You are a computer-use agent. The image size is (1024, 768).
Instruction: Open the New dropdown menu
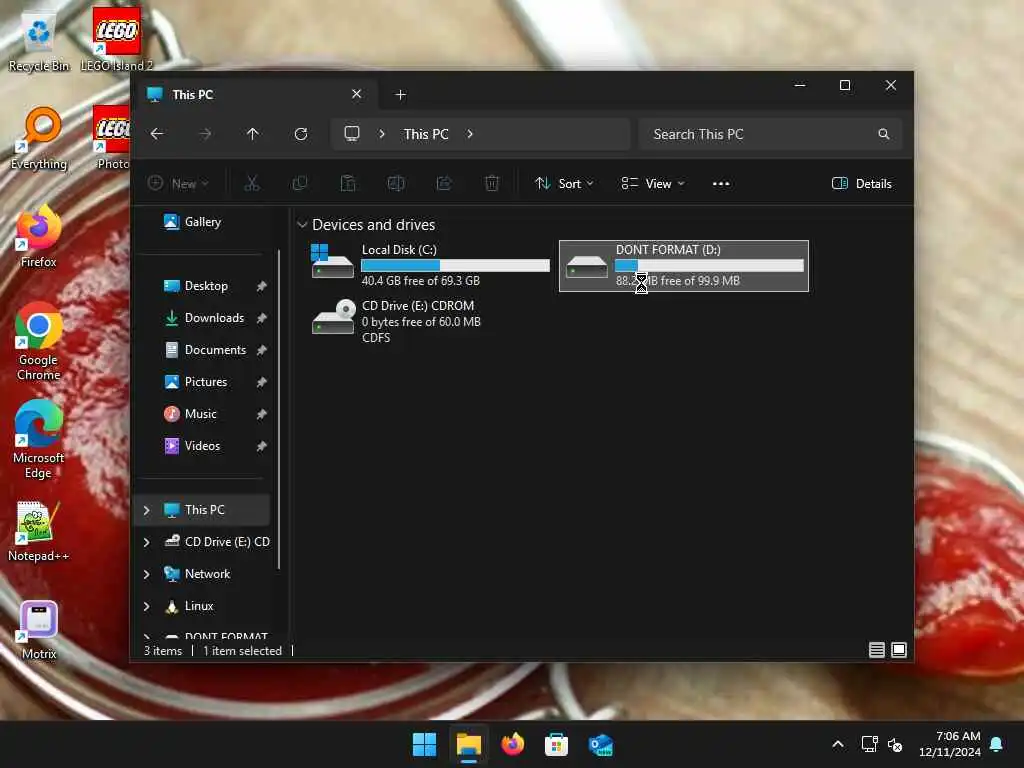[x=178, y=184]
